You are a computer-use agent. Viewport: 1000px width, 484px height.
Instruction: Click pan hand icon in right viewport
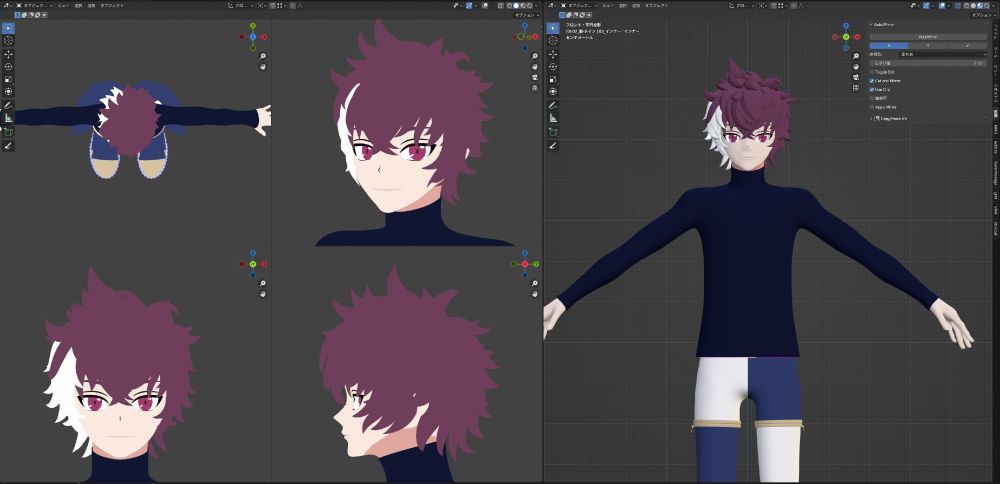(x=856, y=67)
